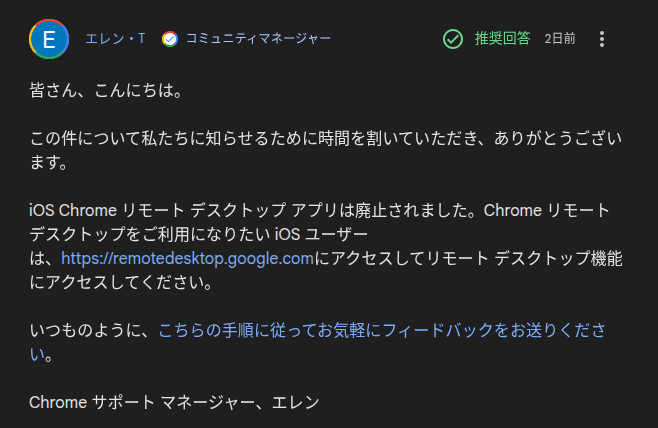Click the line starting この件について私たちに

326,138
